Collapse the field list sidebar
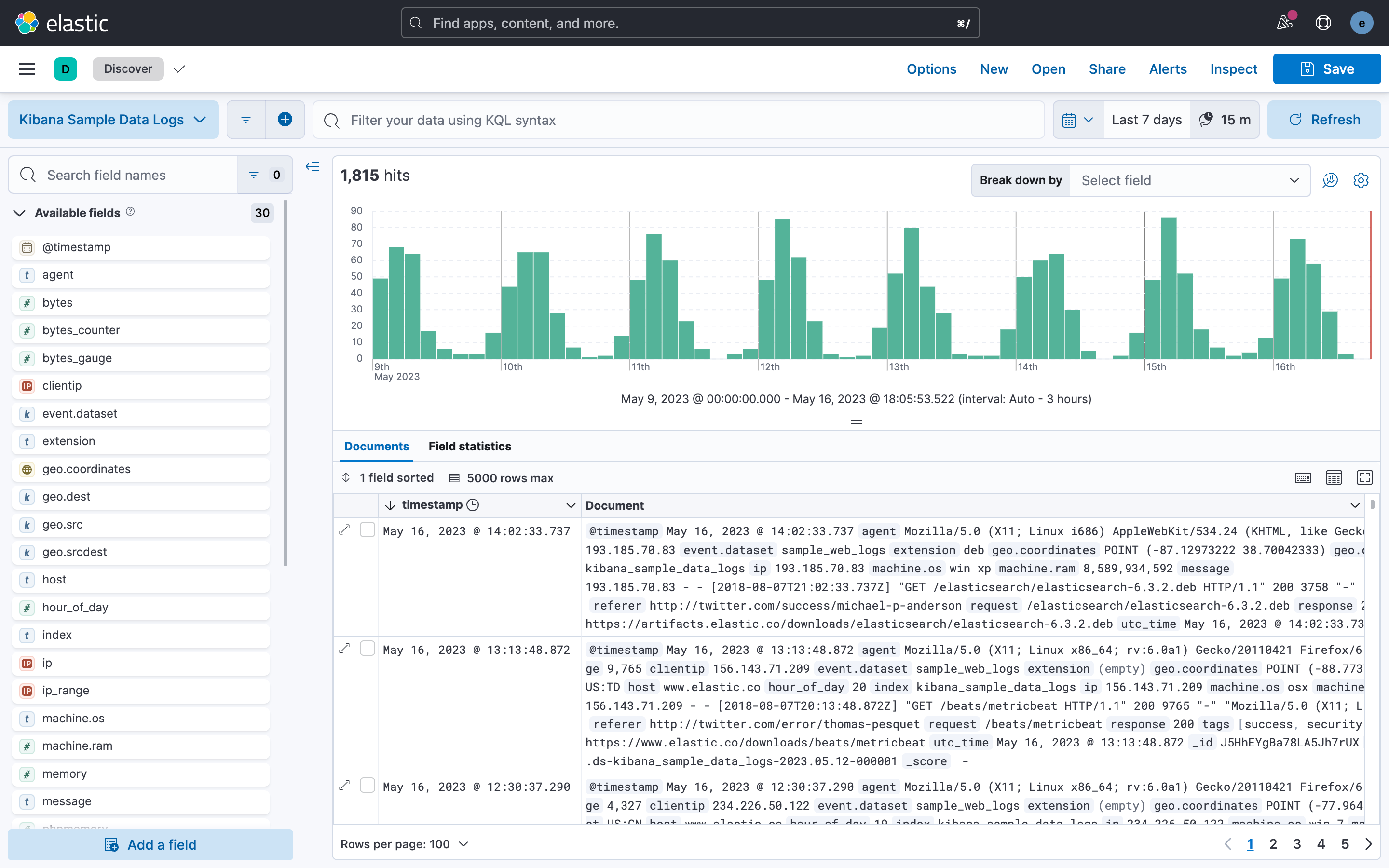The image size is (1389, 868). 312,166
